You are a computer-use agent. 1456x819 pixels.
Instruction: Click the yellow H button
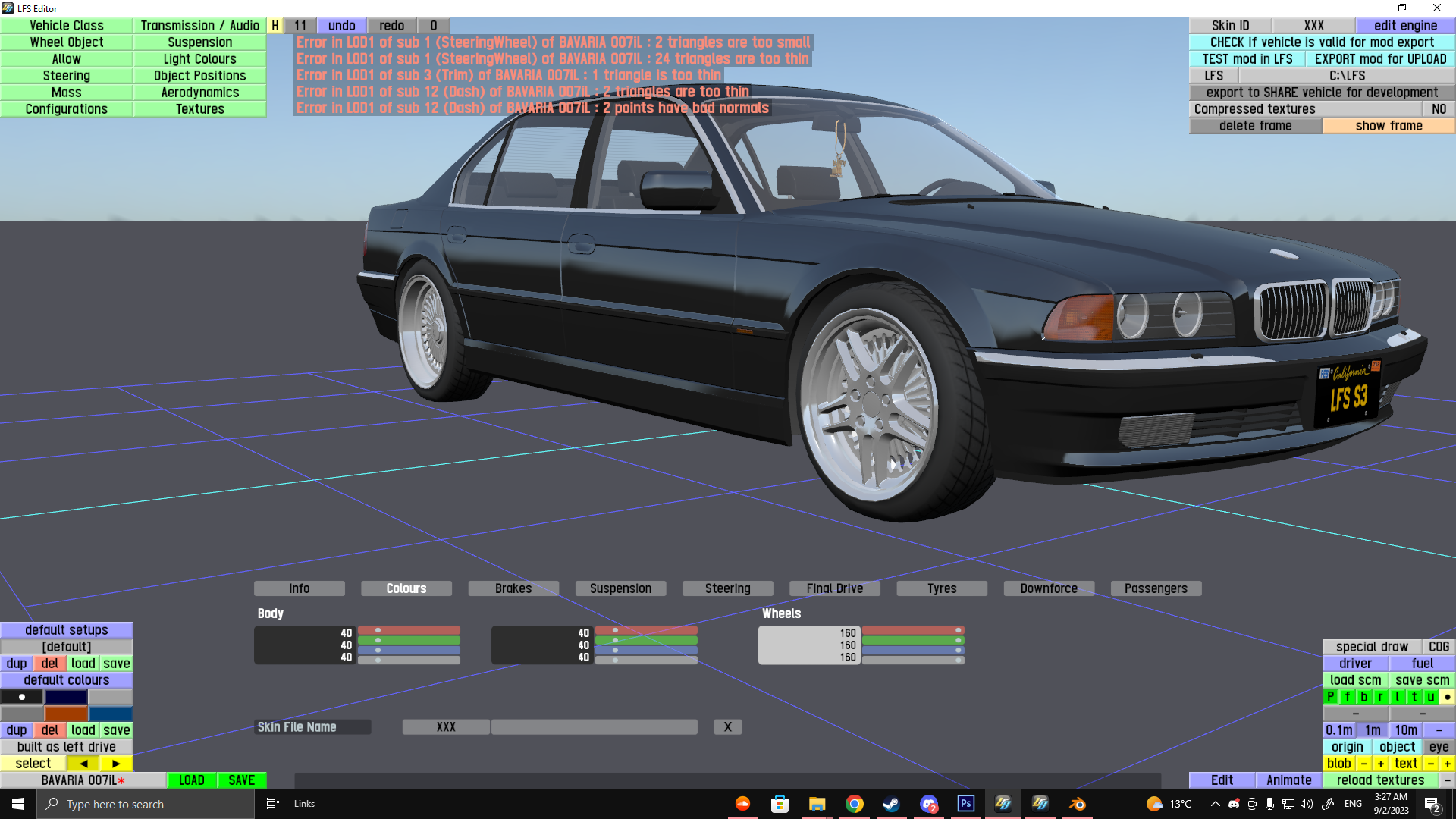click(x=275, y=26)
